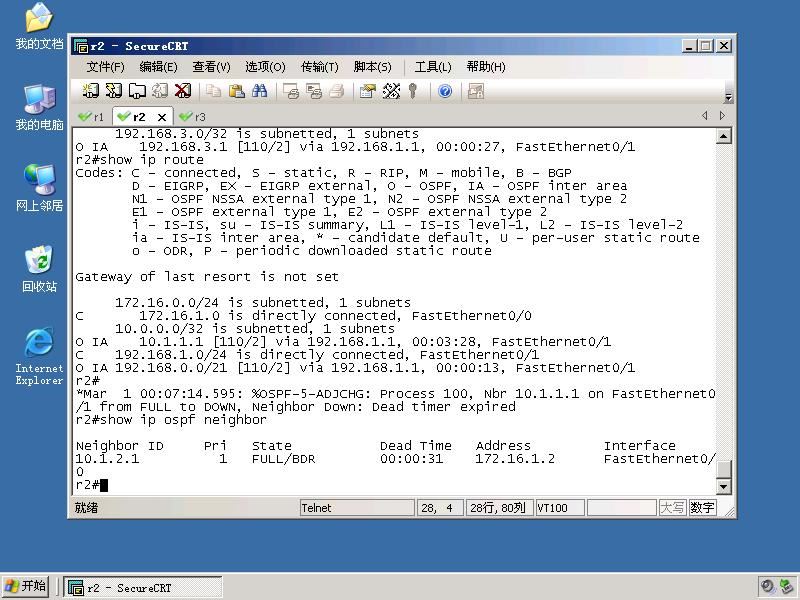Click the Print Selection icon
The image size is (800, 600).
pyautogui.click(x=313, y=91)
